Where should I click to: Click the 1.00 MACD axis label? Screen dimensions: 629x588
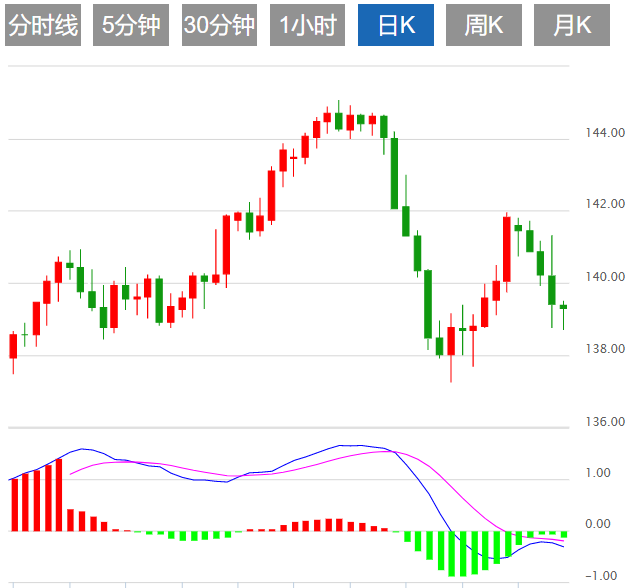[x=598, y=472]
